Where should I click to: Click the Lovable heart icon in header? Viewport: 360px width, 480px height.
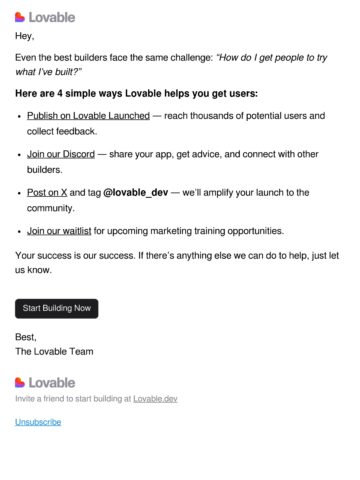tap(20, 17)
